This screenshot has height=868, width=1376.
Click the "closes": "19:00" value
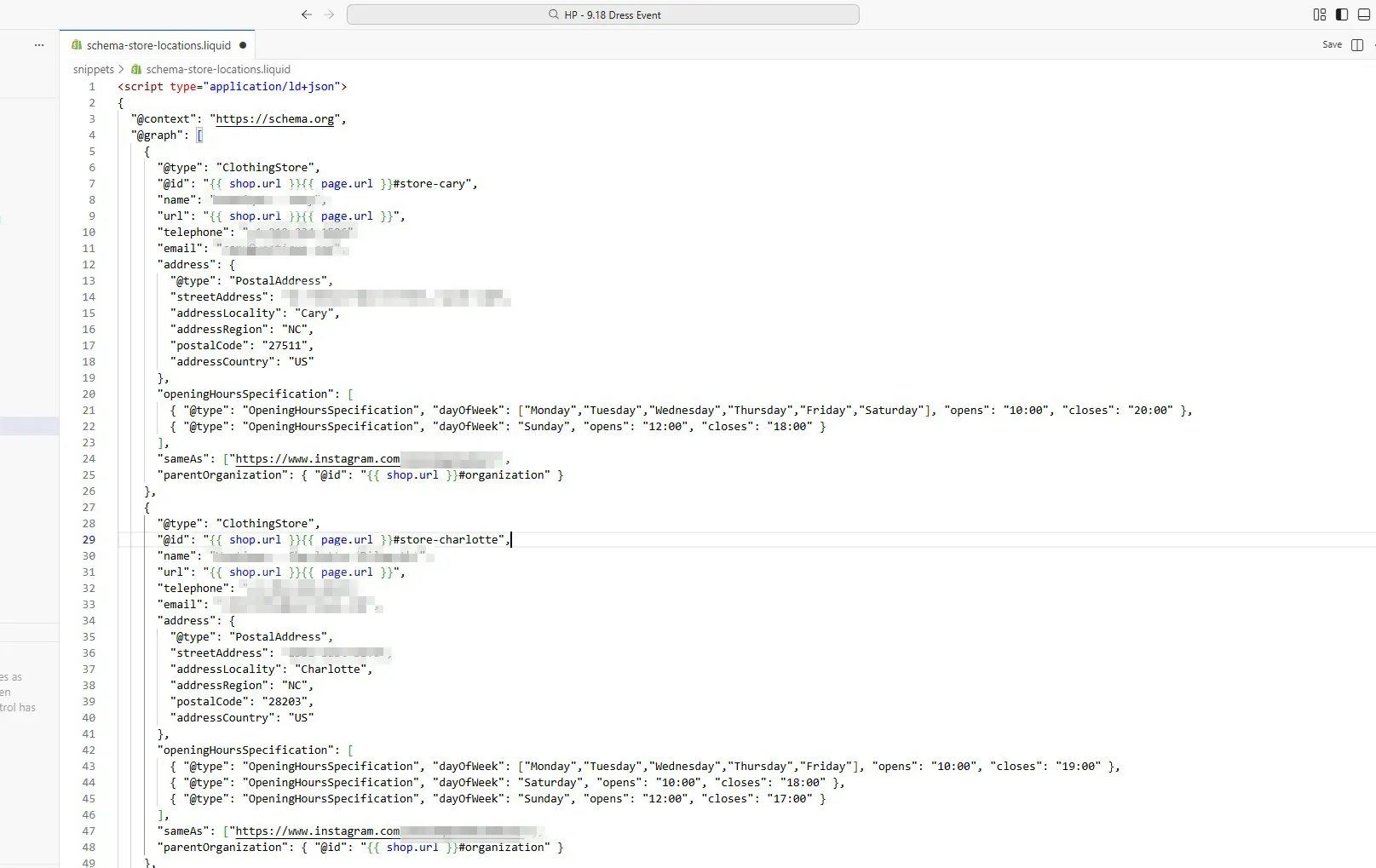(1078, 767)
